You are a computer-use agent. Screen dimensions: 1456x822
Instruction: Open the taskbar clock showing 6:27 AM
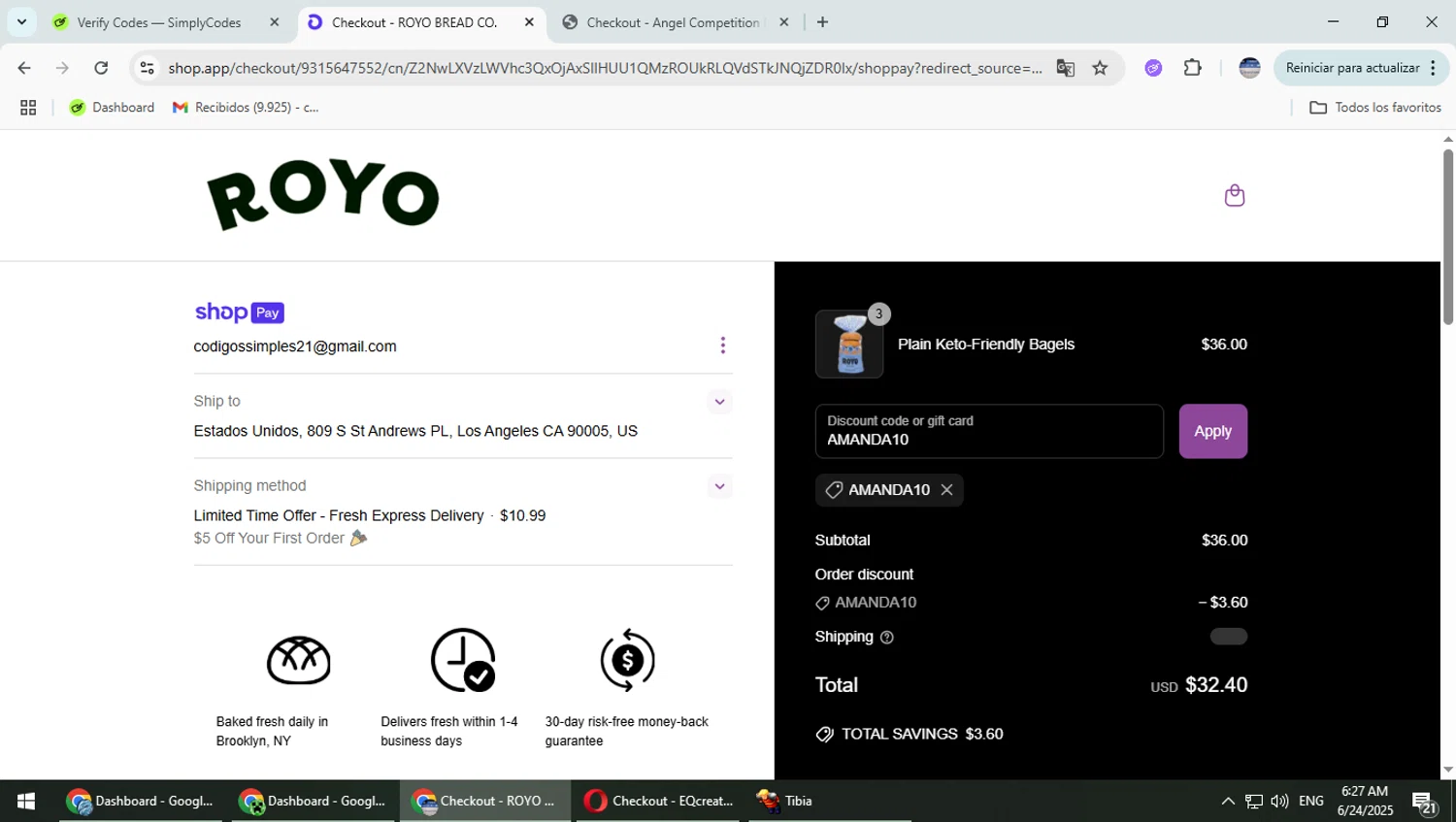point(1365,801)
